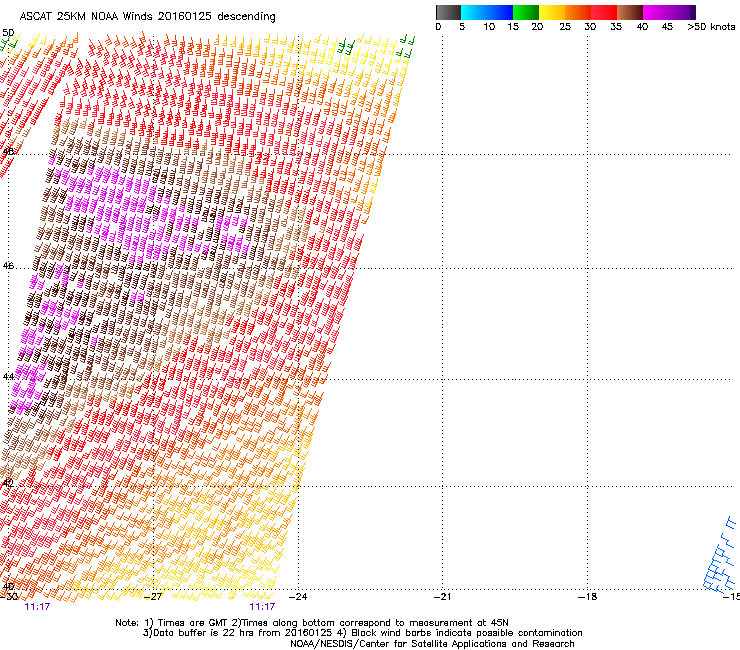
Task: Select the yellow 20–25 knots legend segment
Action: pyautogui.click(x=552, y=12)
